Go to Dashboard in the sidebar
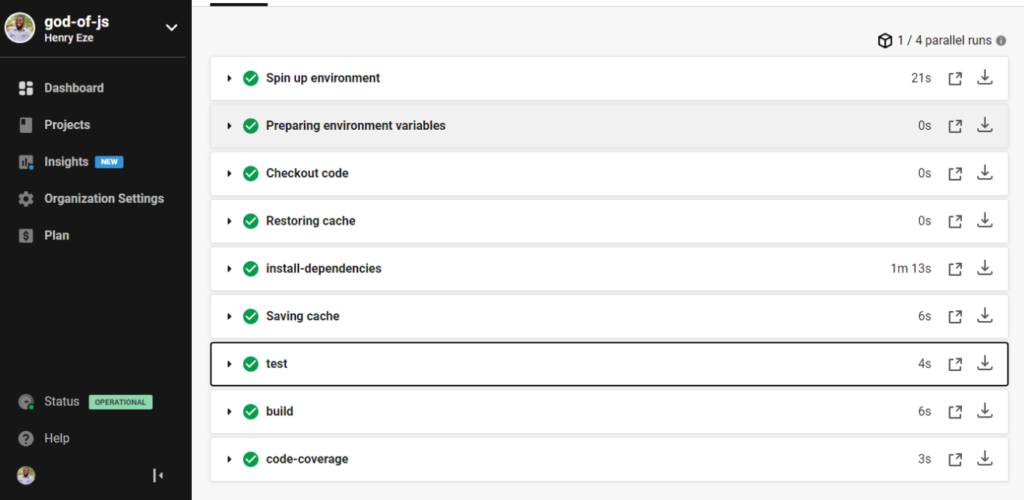1024x500 pixels. click(x=73, y=88)
